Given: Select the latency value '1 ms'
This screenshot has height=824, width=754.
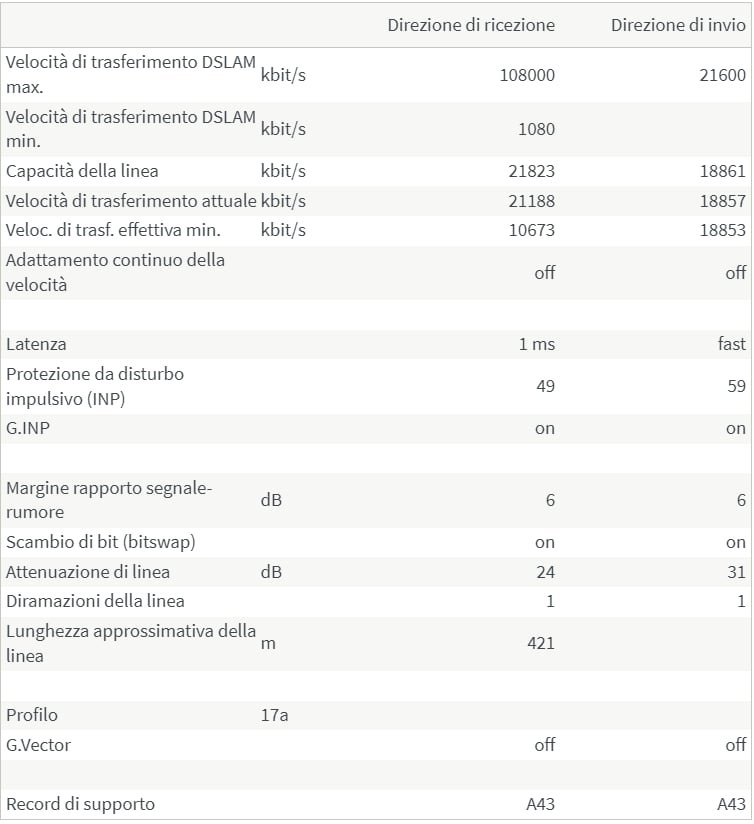Looking at the screenshot, I should (x=536, y=344).
